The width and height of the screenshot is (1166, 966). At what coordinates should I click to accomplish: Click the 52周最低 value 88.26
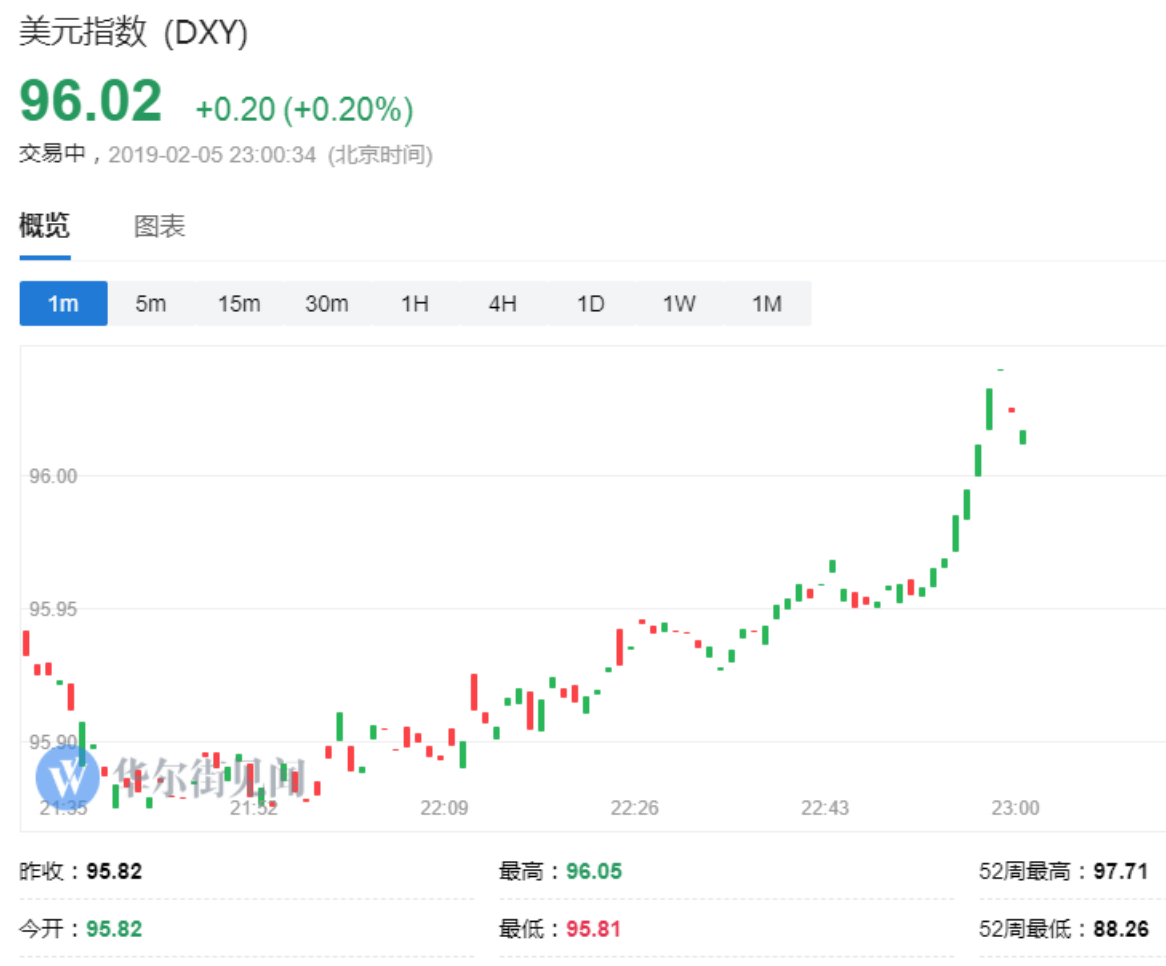coord(1121,929)
